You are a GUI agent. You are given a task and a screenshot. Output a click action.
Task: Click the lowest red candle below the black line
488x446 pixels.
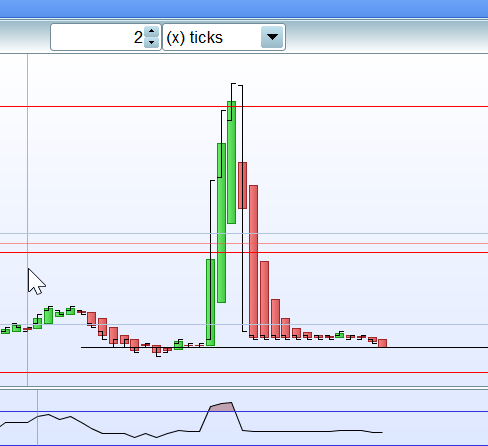click(x=156, y=349)
